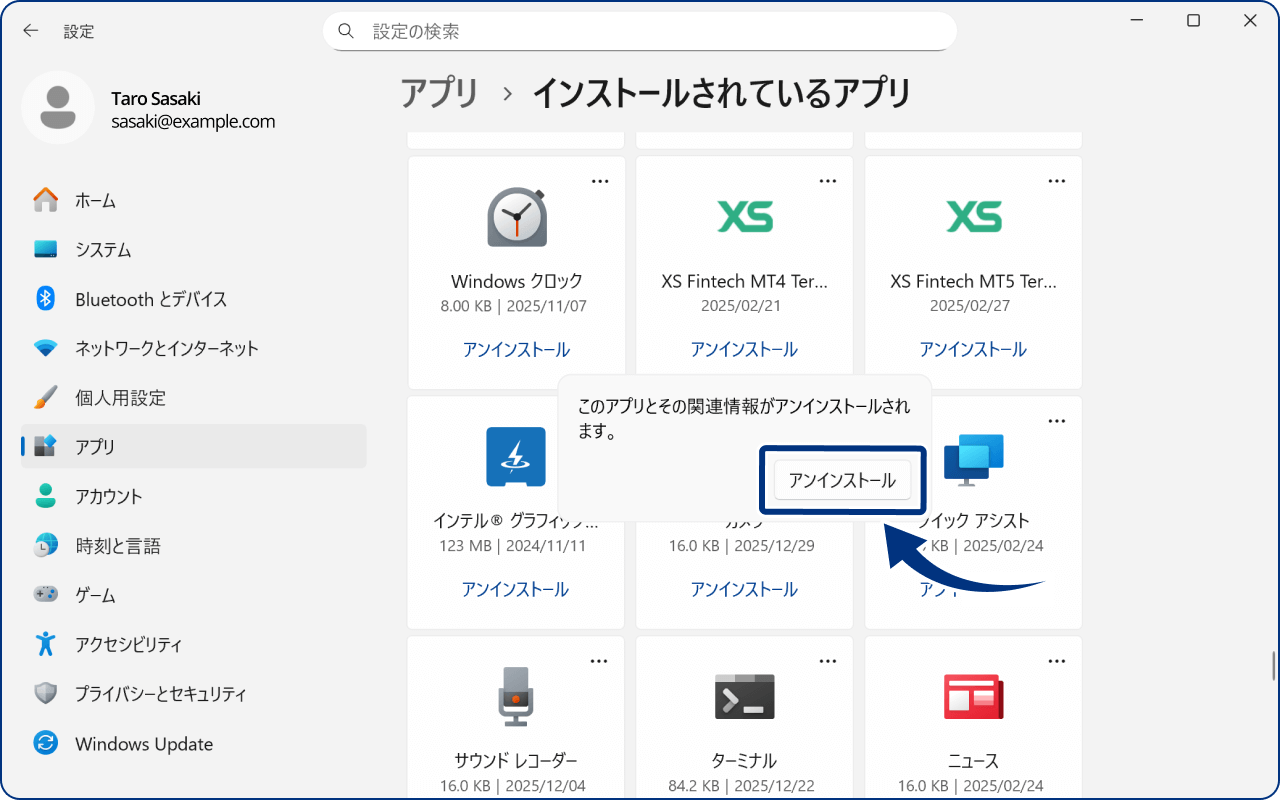Click the XS Fintech MT4 Terminal icon
Screen dimensions: 1280x800
[x=745, y=216]
